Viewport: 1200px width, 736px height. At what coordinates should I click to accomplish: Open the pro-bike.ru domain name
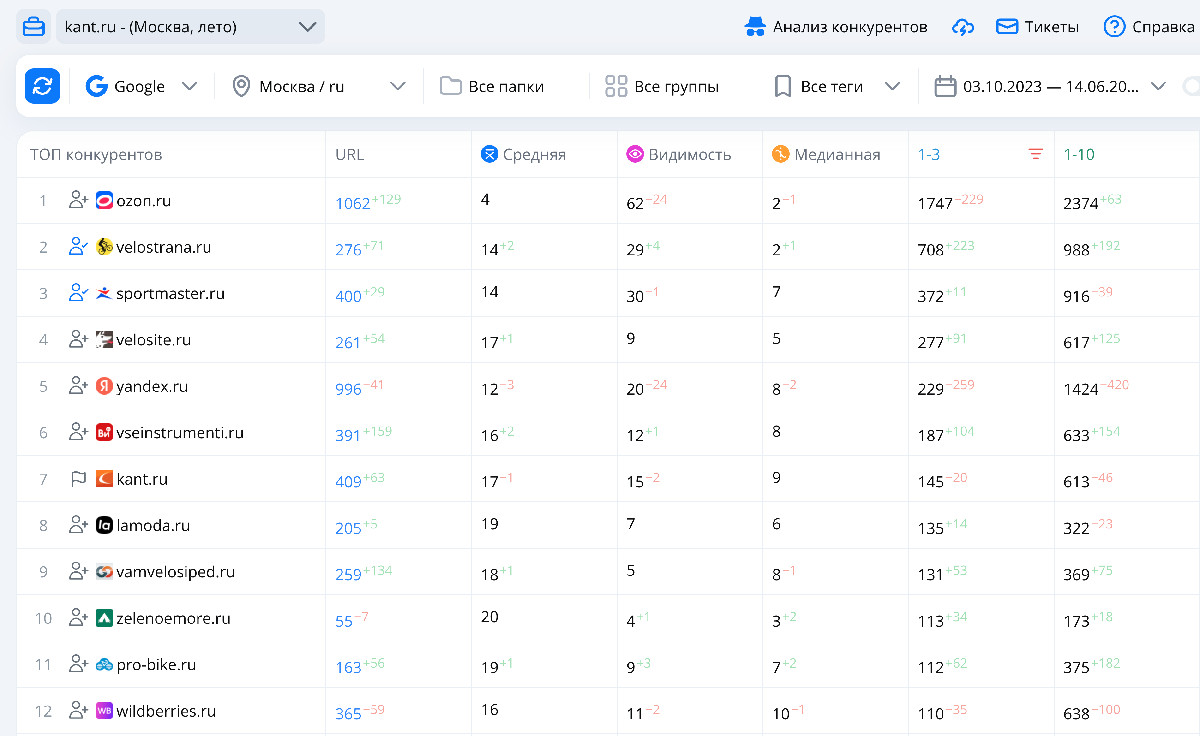click(156, 665)
